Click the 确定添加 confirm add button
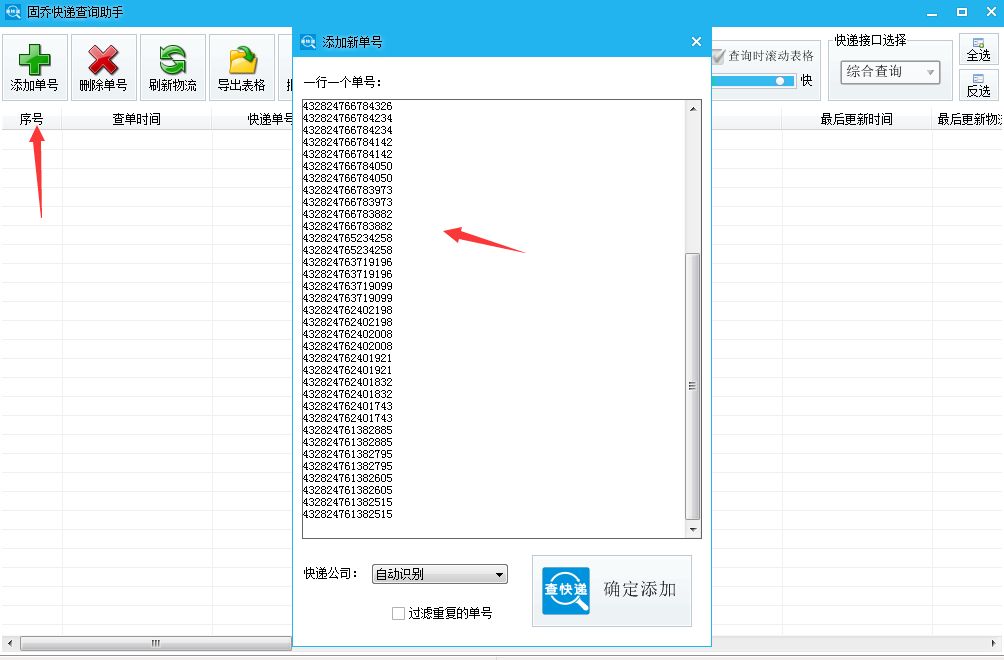Image resolution: width=1004 pixels, height=660 pixels. (640, 590)
